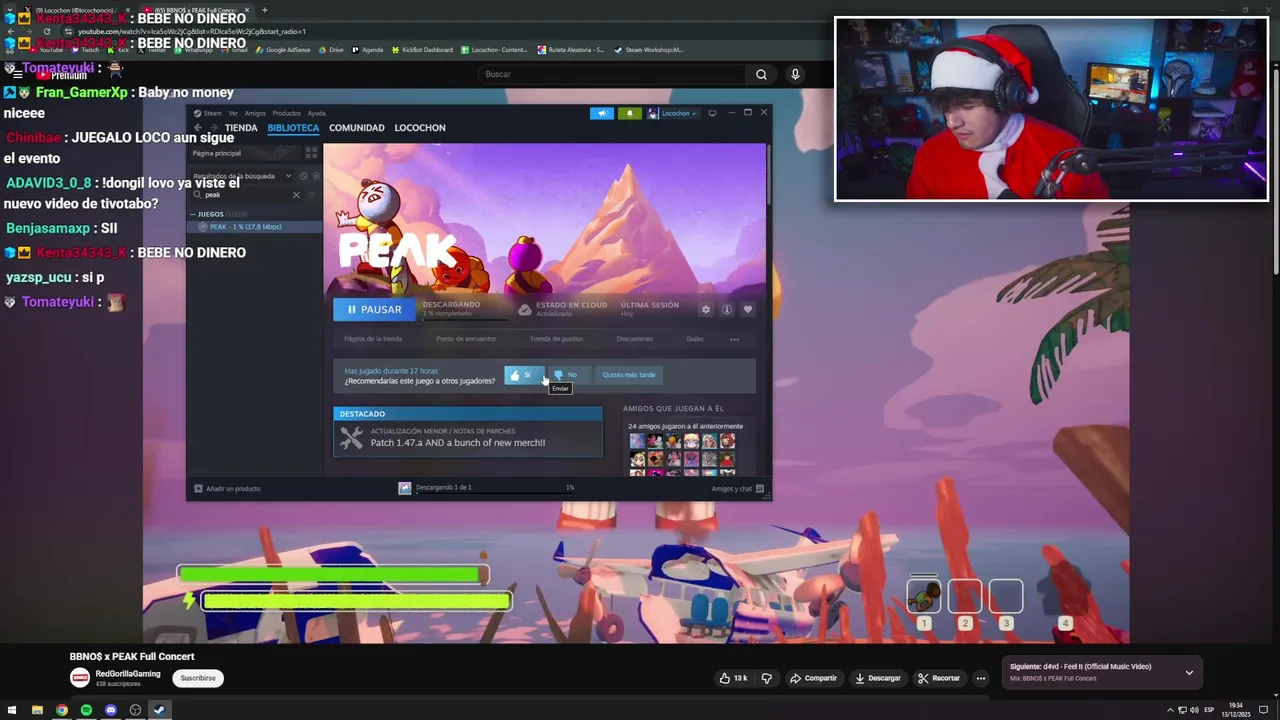Click Suscribirse to RedGorillaGaming

tap(198, 678)
